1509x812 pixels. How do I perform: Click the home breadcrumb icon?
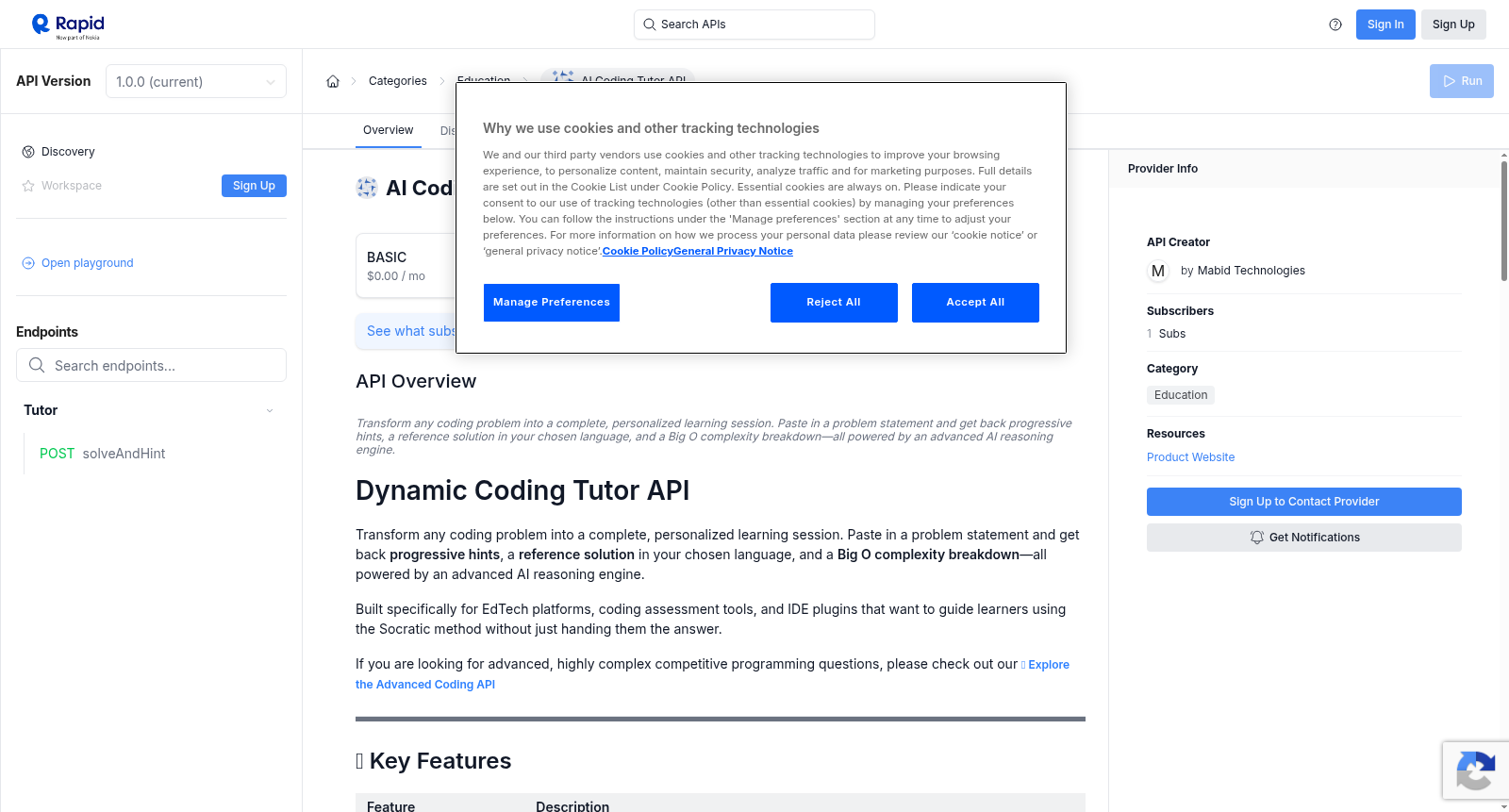pos(333,81)
